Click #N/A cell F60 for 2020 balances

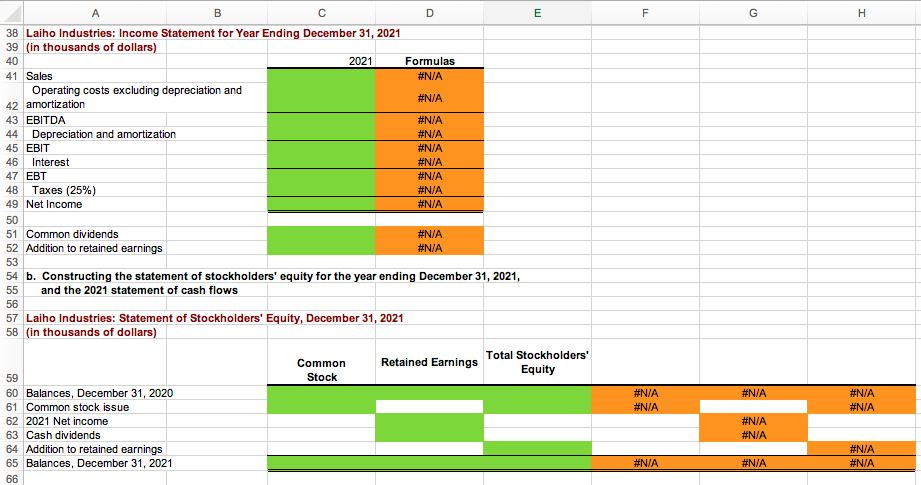(x=646, y=393)
